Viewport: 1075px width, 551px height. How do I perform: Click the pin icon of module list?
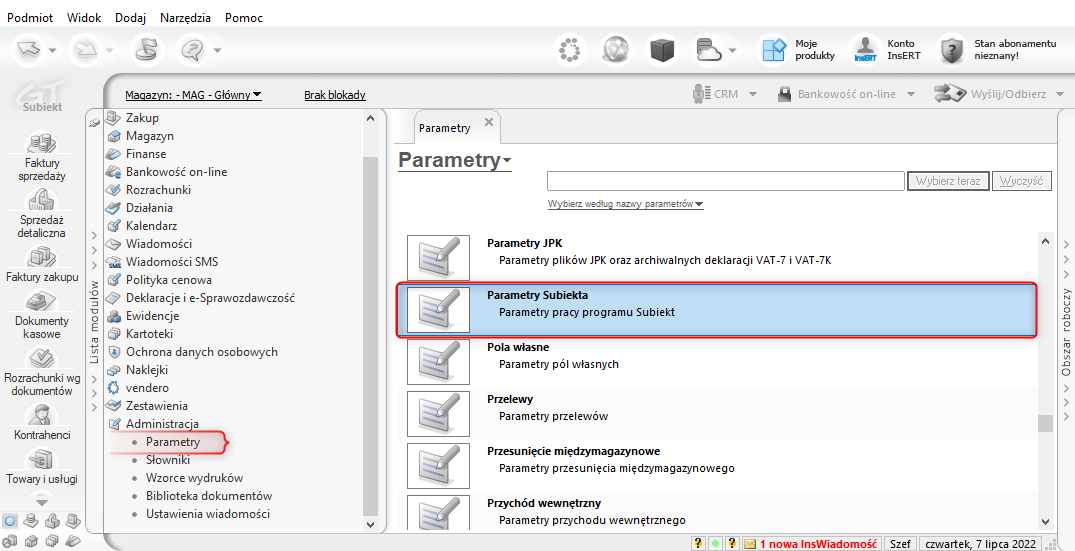[x=95, y=123]
